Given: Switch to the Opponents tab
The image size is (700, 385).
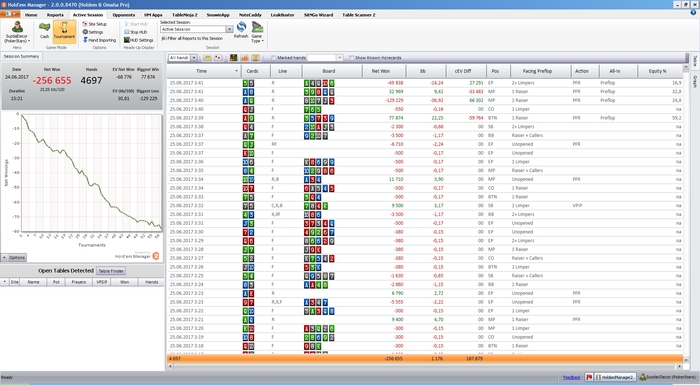Looking at the screenshot, I should (x=124, y=15).
